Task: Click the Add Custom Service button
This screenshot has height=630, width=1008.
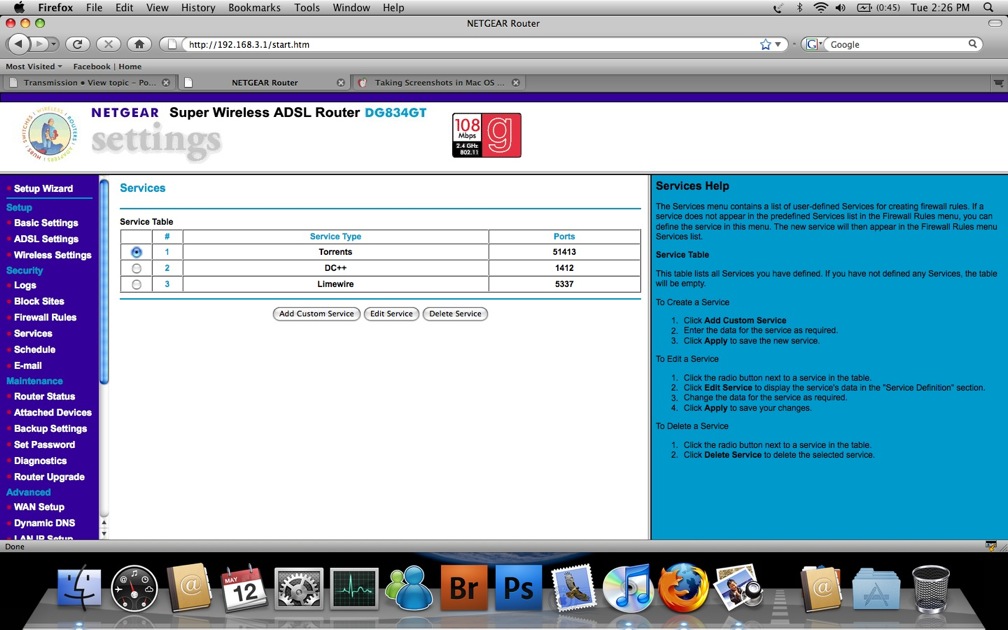Action: [x=316, y=314]
